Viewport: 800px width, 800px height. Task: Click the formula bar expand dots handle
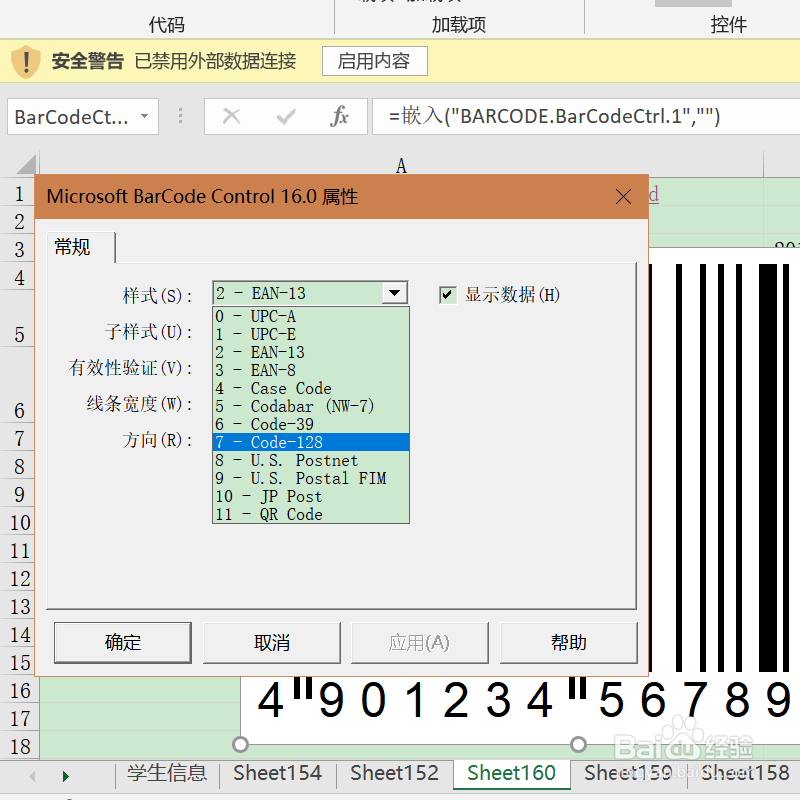[180, 116]
